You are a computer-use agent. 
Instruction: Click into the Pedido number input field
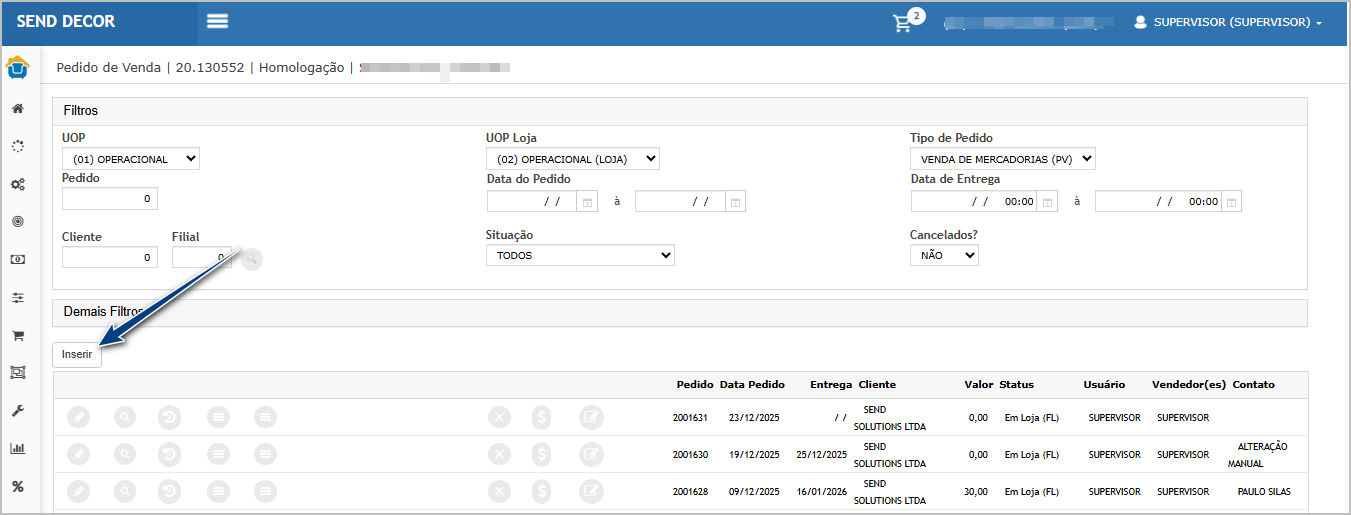(x=110, y=199)
